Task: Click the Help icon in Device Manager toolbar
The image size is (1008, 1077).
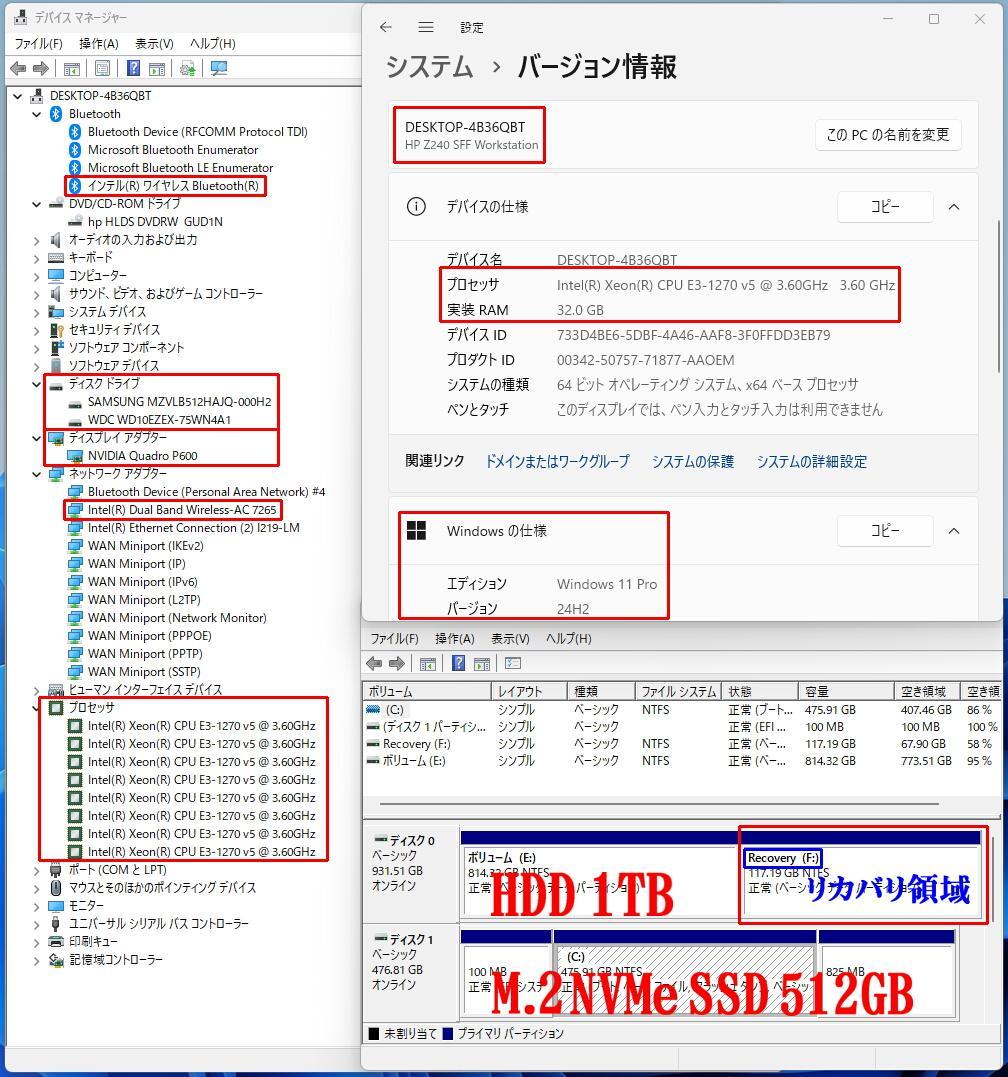Action: pyautogui.click(x=133, y=68)
